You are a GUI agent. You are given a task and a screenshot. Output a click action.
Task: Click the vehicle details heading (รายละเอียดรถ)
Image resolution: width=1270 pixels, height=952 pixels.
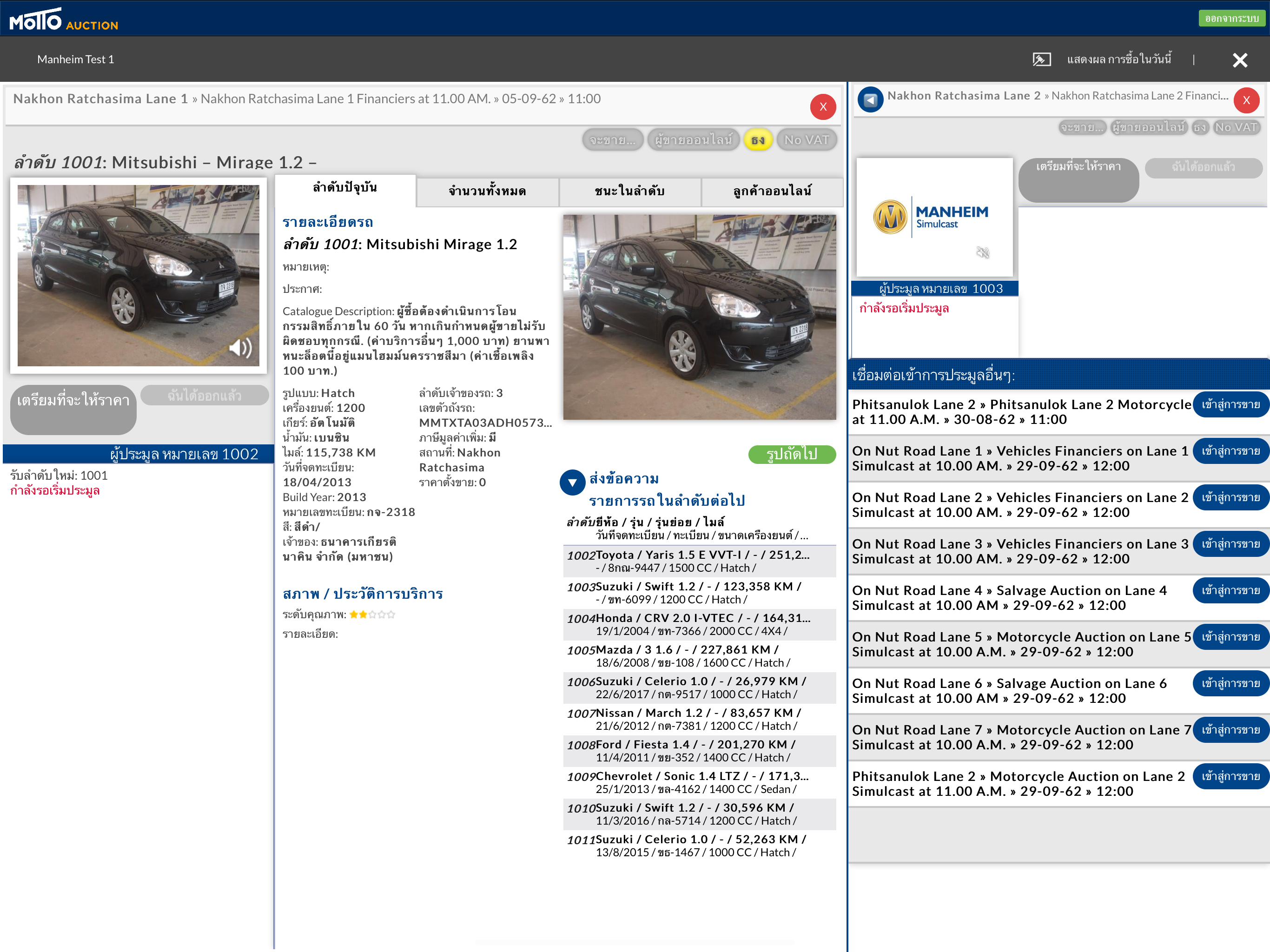328,222
